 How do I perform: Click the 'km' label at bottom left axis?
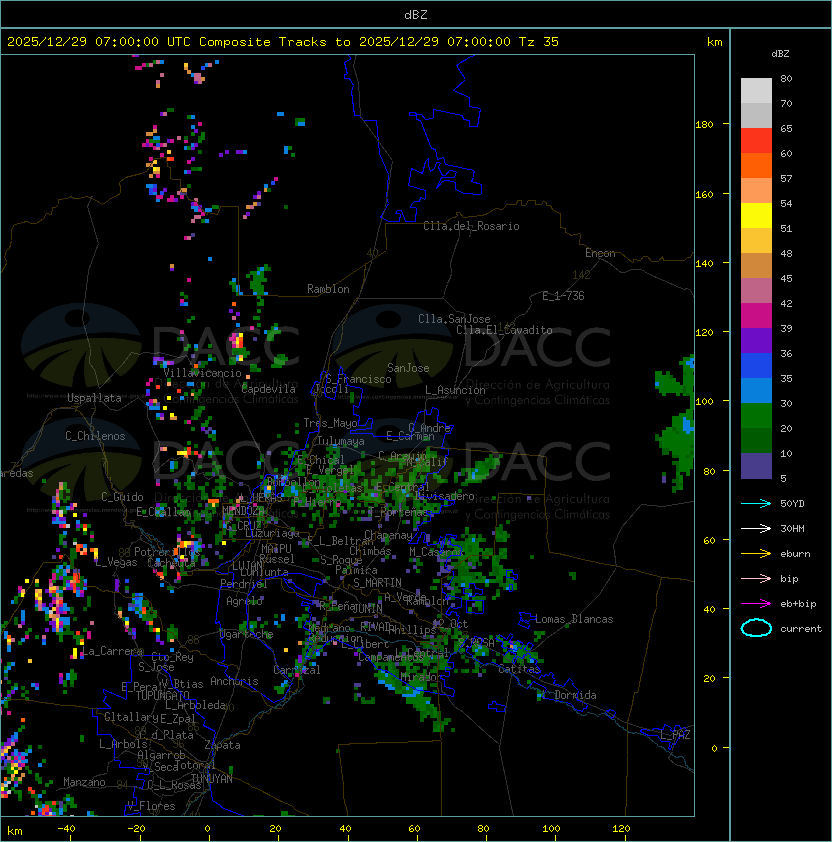pos(15,831)
